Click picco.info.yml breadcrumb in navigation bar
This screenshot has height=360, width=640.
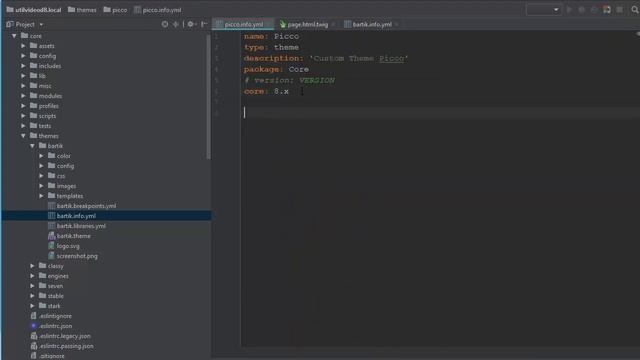point(158,10)
